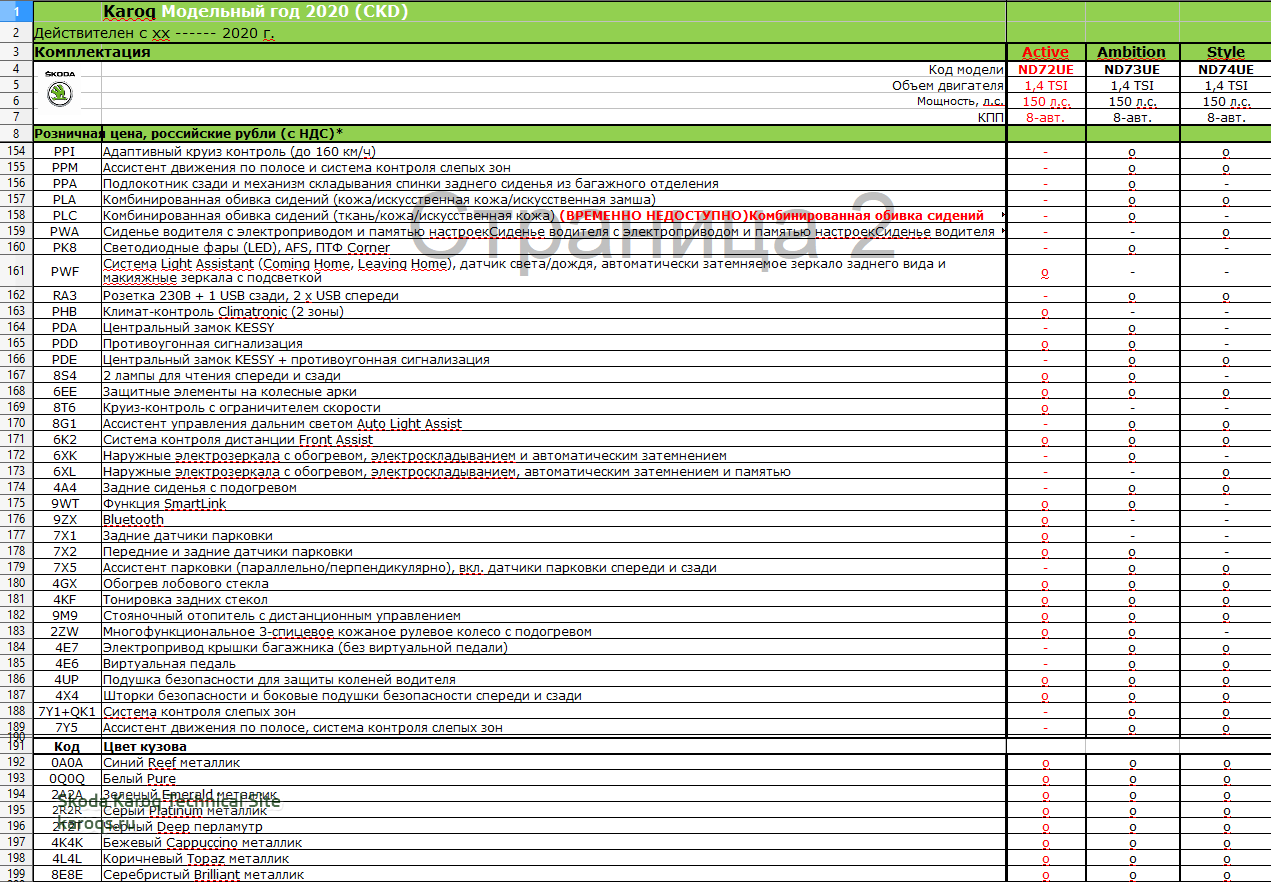
Task: Click 'Задние сиденья с подогревом' cell
Action: pyautogui.click(x=553, y=487)
